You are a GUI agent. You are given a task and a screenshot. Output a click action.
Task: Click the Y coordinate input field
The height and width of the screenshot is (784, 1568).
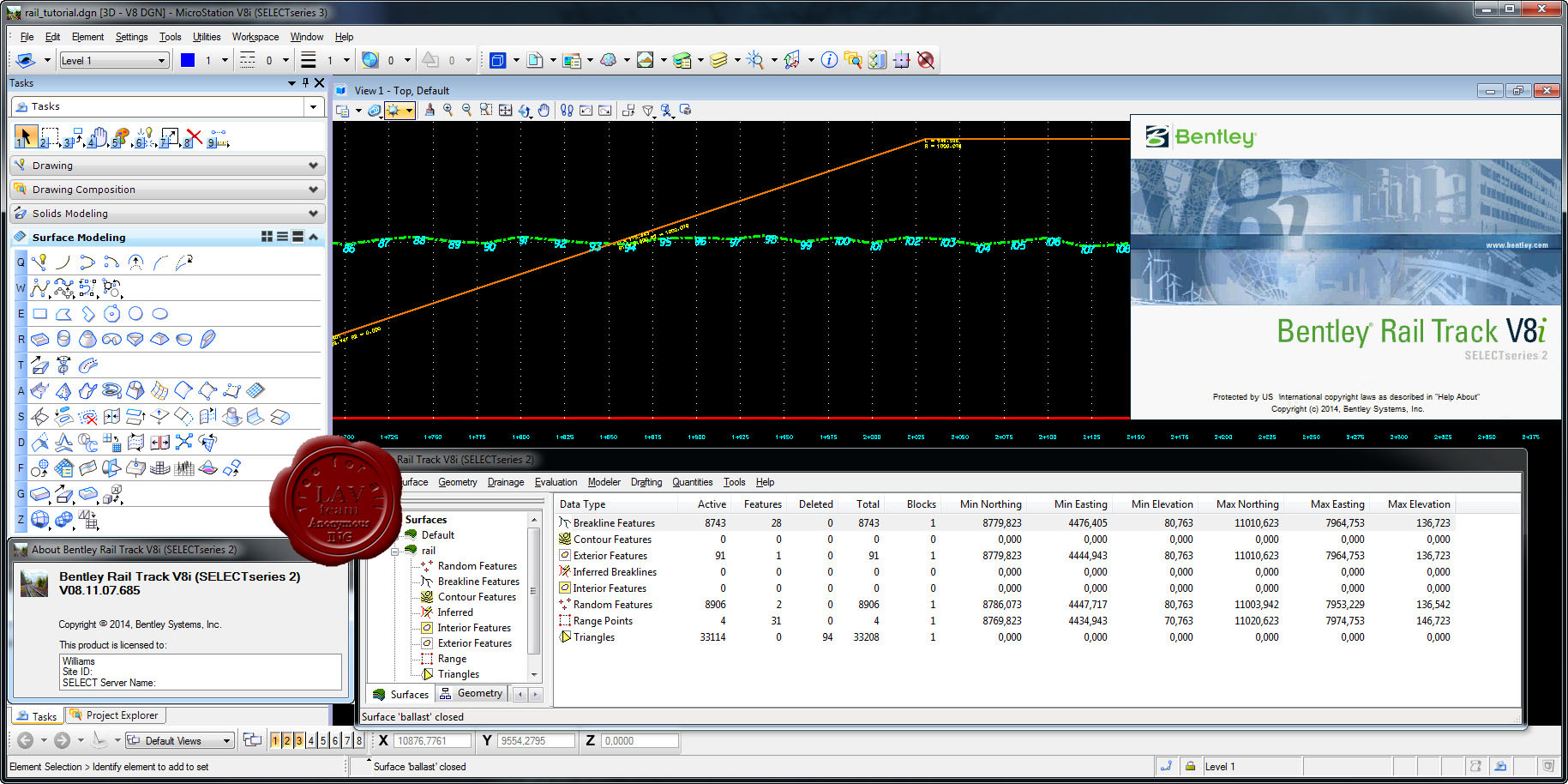point(536,740)
